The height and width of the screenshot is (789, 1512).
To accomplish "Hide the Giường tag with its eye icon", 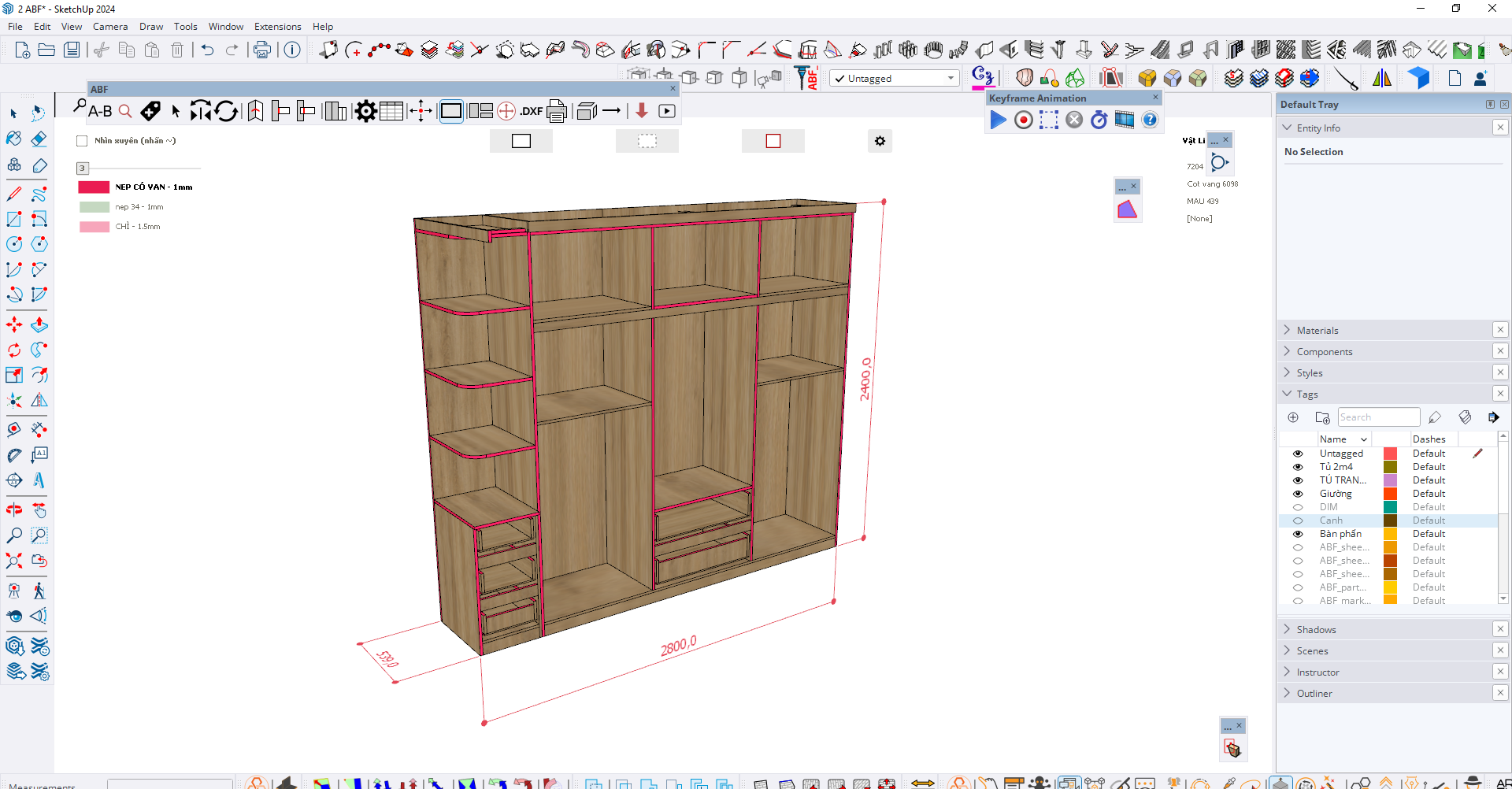I will click(1298, 494).
